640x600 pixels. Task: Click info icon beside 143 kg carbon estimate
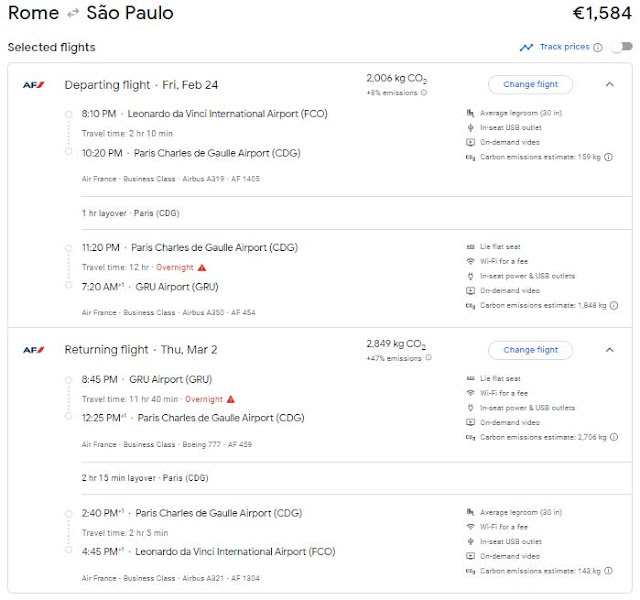(x=608, y=571)
